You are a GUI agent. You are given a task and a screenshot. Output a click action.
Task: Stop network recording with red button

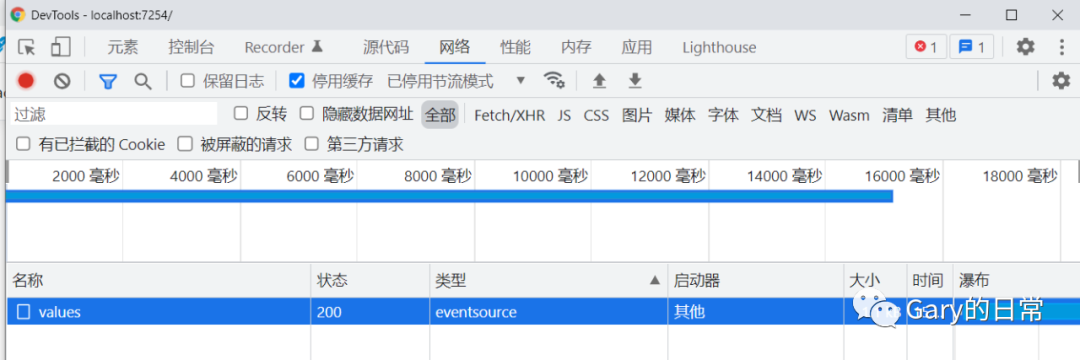point(26,81)
